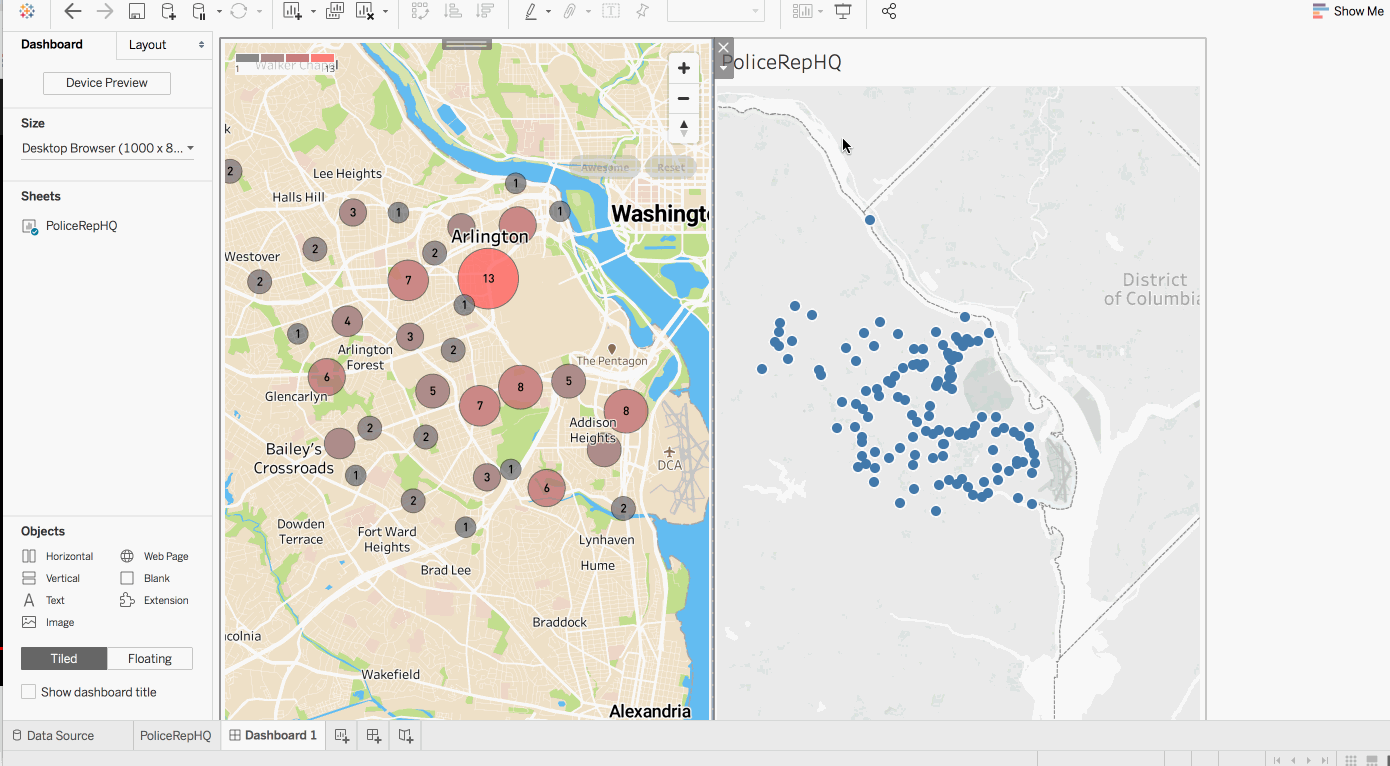Click the Run Update refresh icon

tap(238, 11)
